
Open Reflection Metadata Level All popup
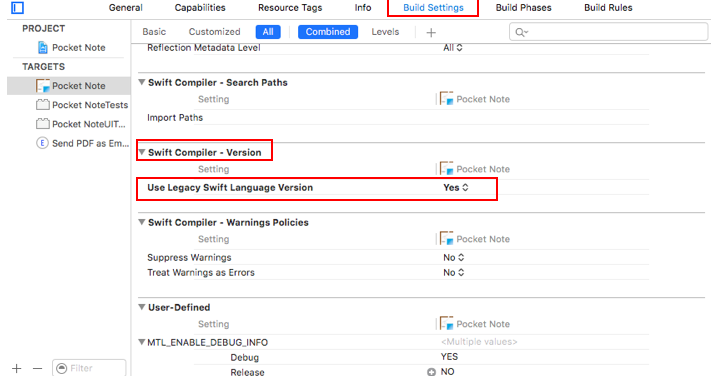(452, 48)
